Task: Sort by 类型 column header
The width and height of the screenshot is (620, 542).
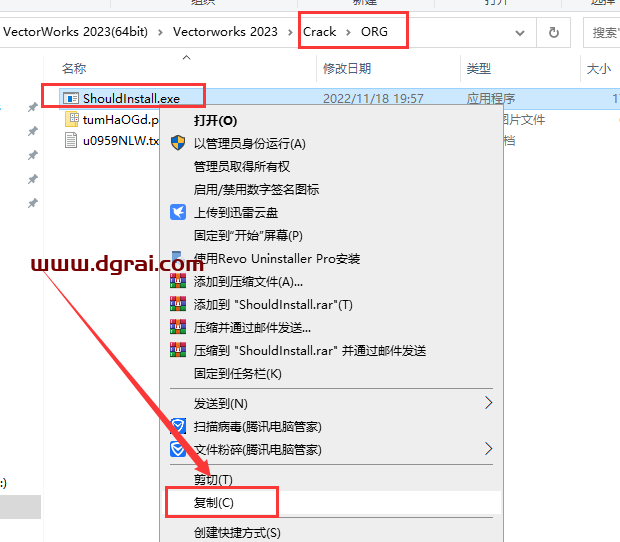Action: [x=478, y=68]
